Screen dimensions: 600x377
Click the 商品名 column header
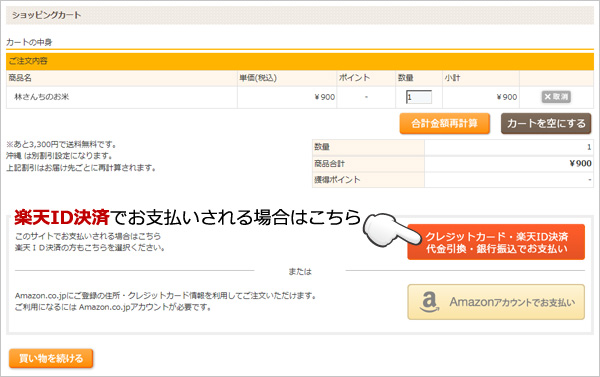coord(20,78)
